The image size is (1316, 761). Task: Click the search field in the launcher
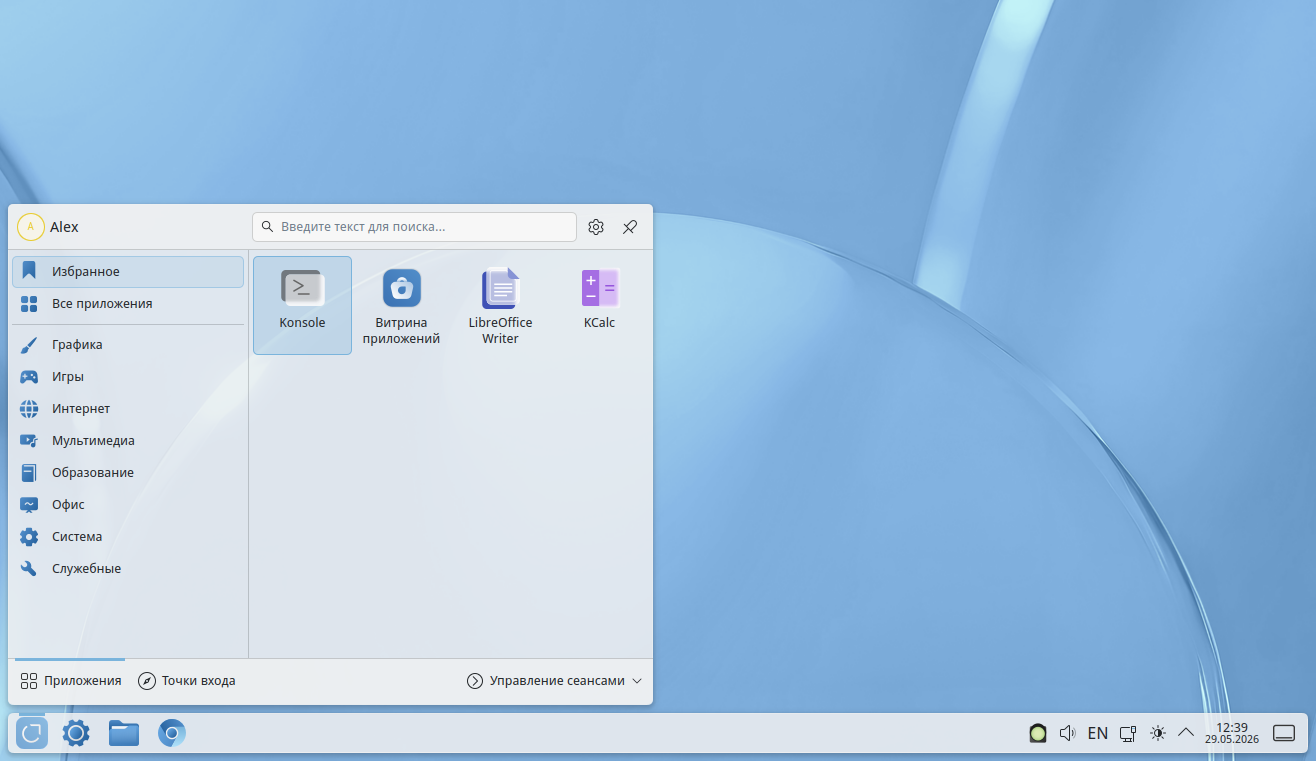tap(414, 227)
